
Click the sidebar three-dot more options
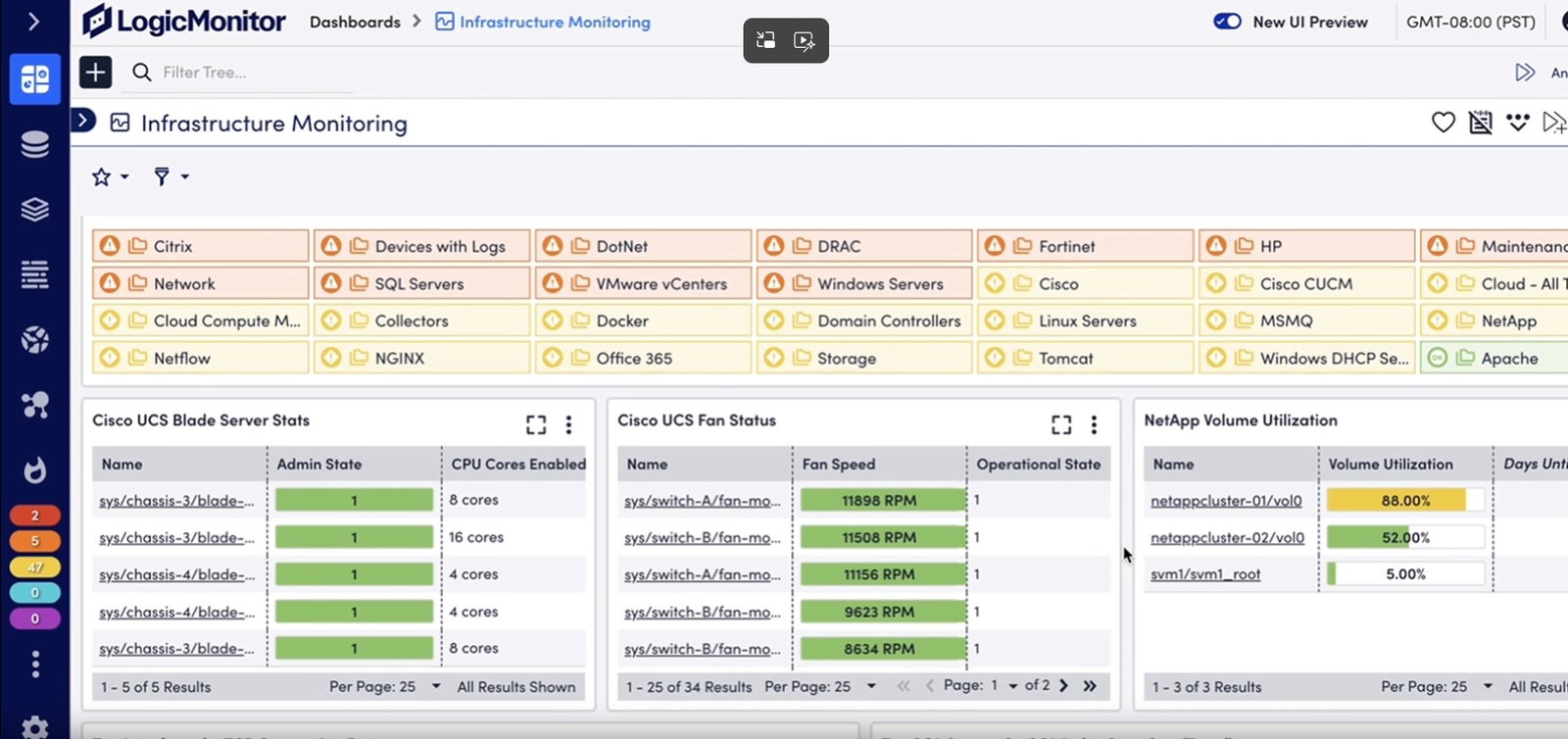click(35, 665)
